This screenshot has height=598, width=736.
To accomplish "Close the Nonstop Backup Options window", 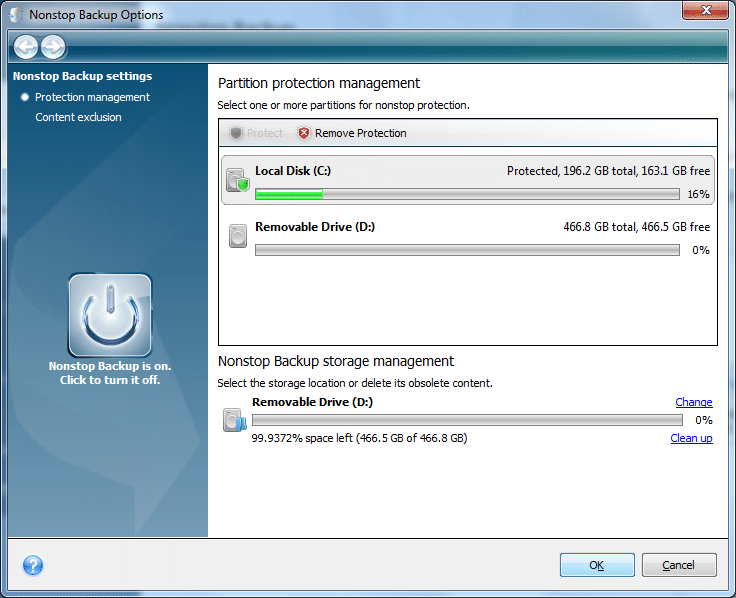I will click(705, 10).
